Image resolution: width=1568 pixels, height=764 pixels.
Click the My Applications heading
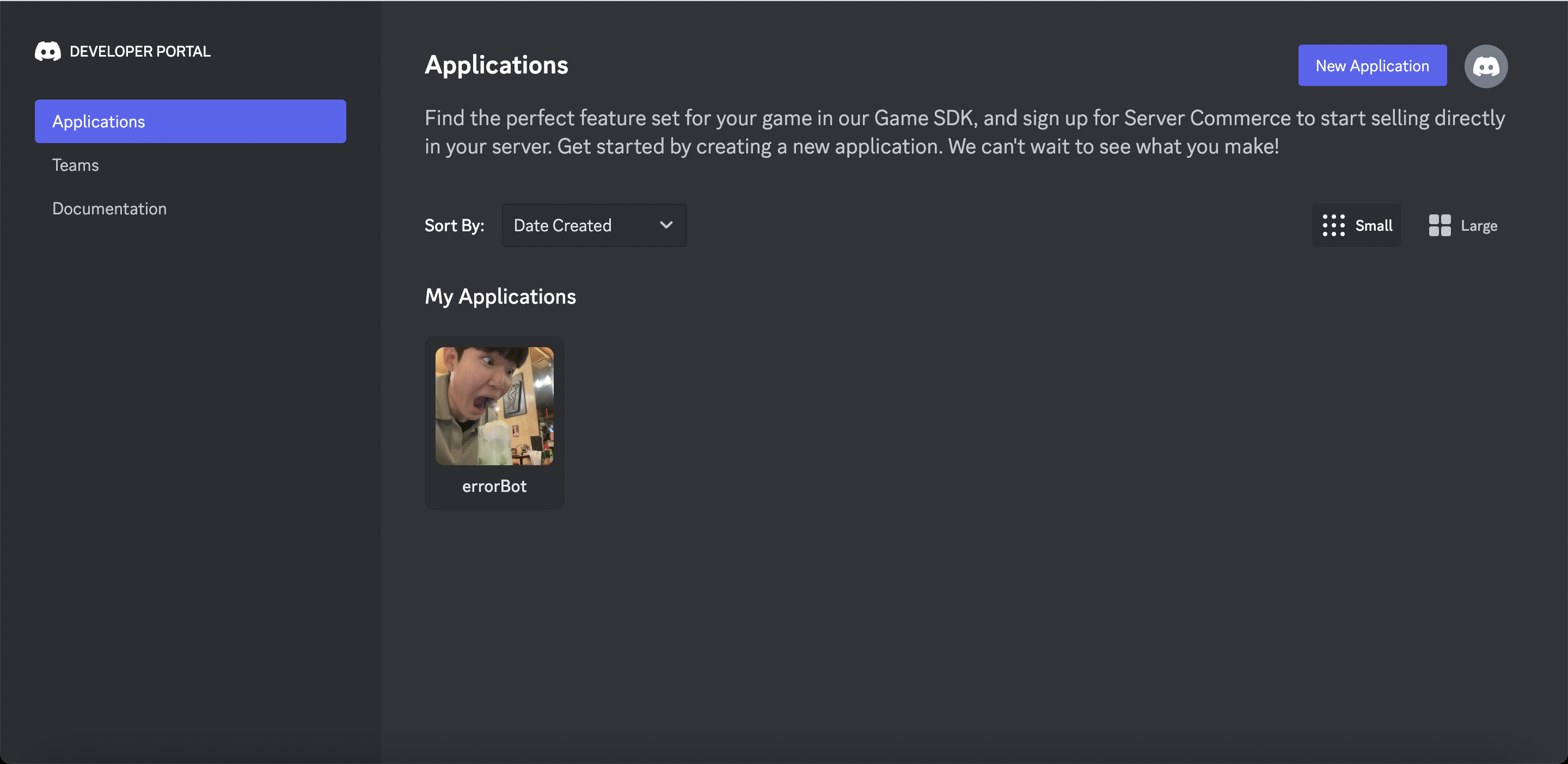[500, 297]
